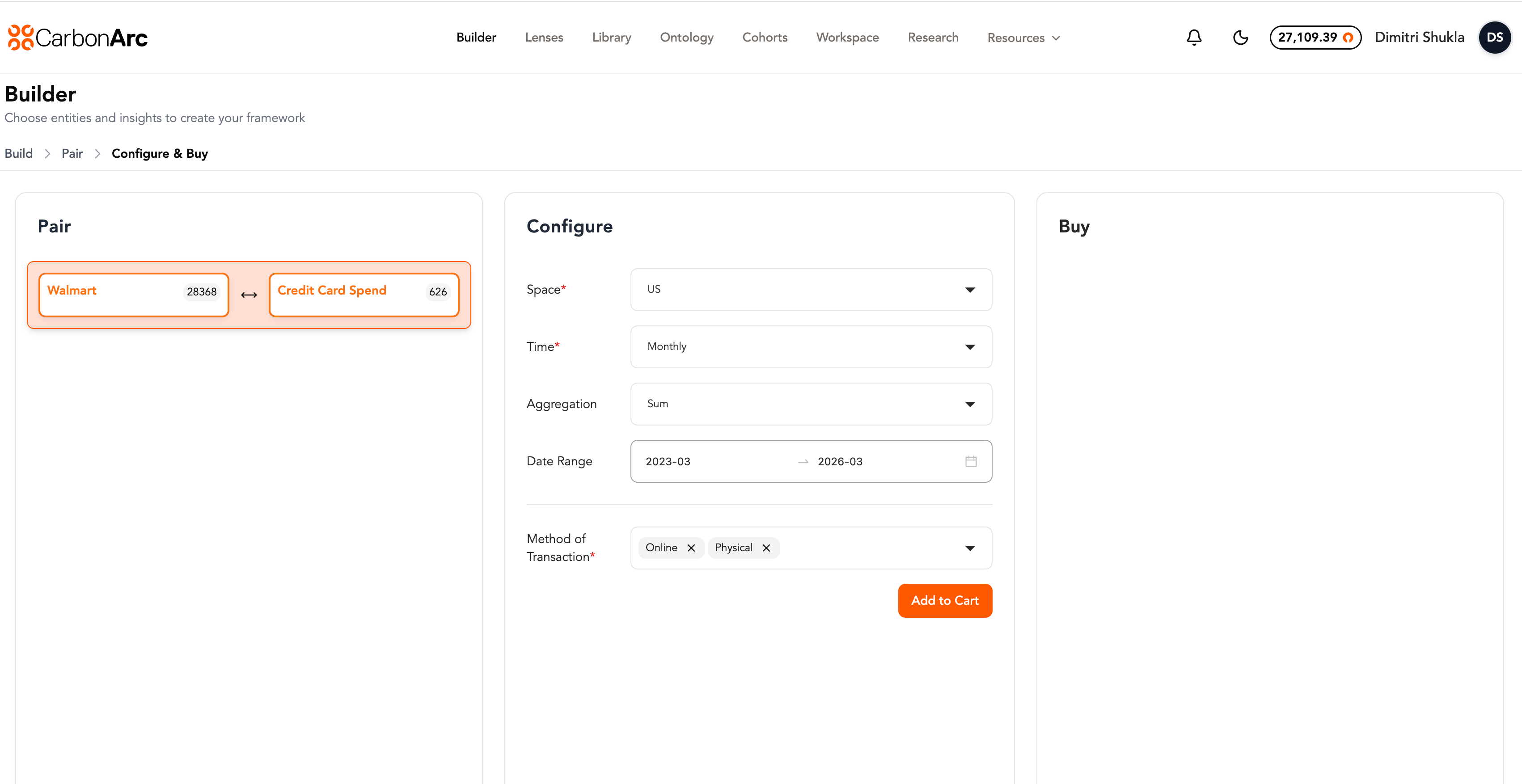Remove the Online transaction tag
The image size is (1522, 784).
coord(691,548)
